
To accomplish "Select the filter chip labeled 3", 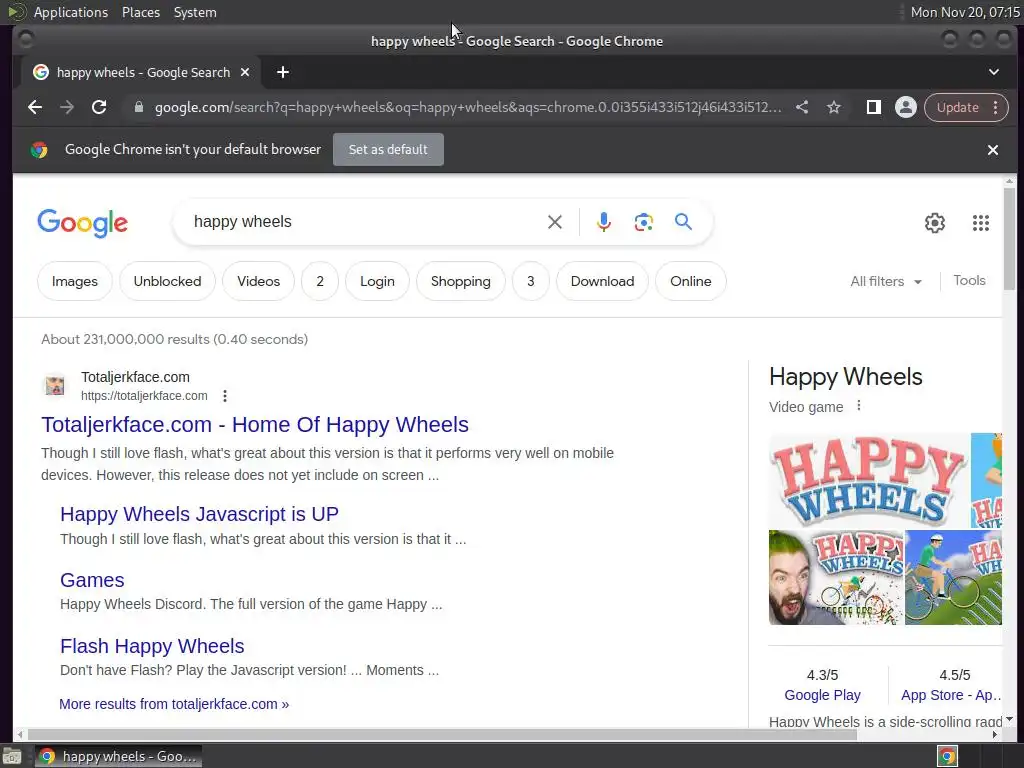I will point(530,281).
